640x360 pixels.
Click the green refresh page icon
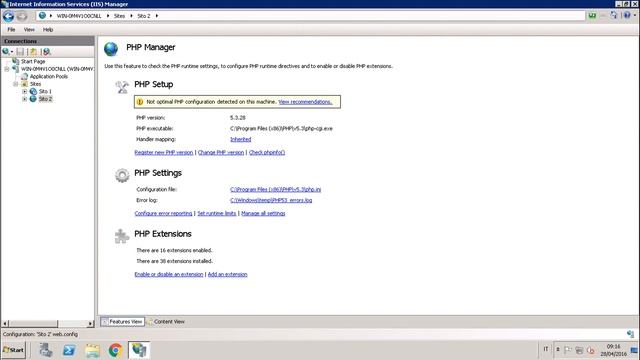click(x=592, y=16)
